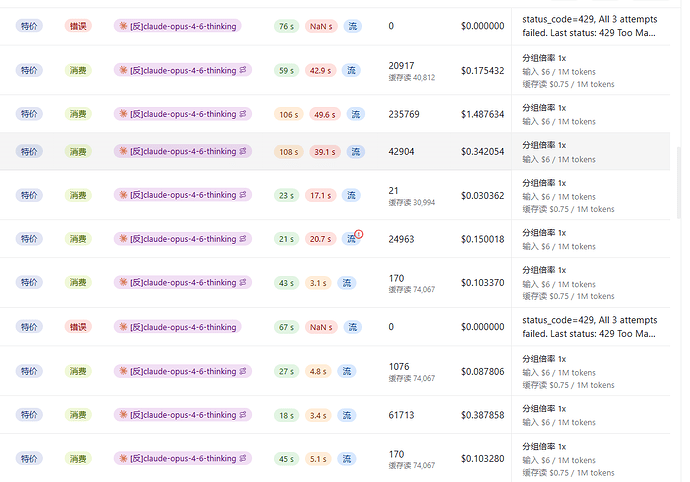Click the Claude logo in the 20917 tokens row
The width and height of the screenshot is (690, 482).
click(123, 70)
